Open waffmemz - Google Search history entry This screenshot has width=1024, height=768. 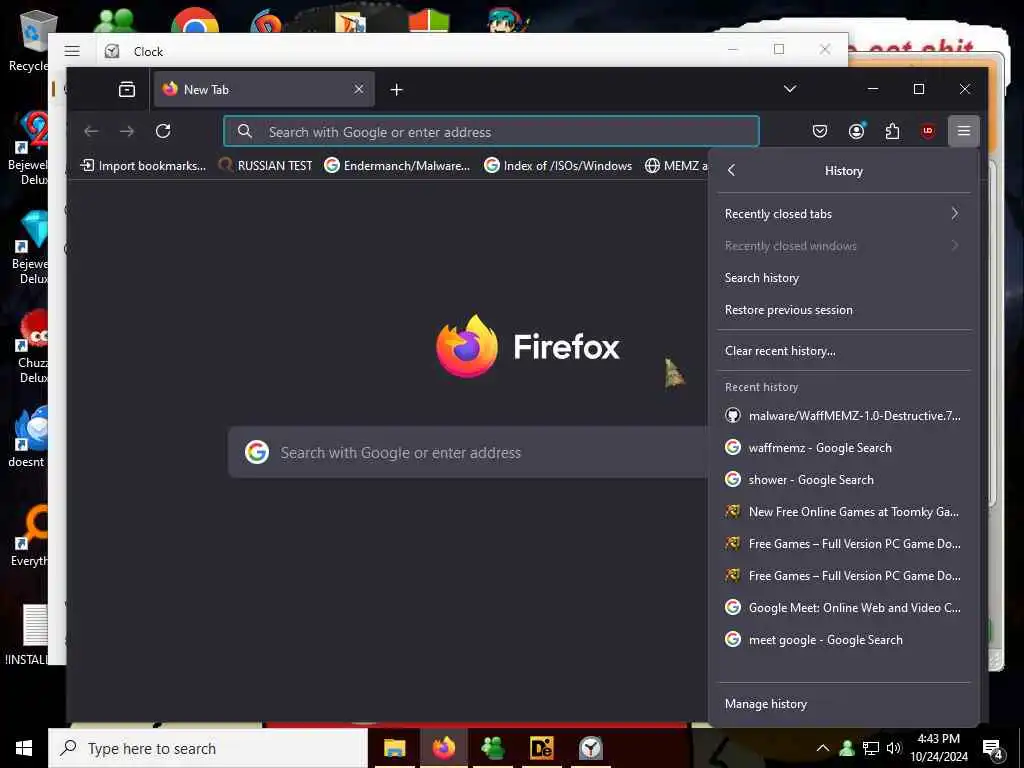[843, 447]
